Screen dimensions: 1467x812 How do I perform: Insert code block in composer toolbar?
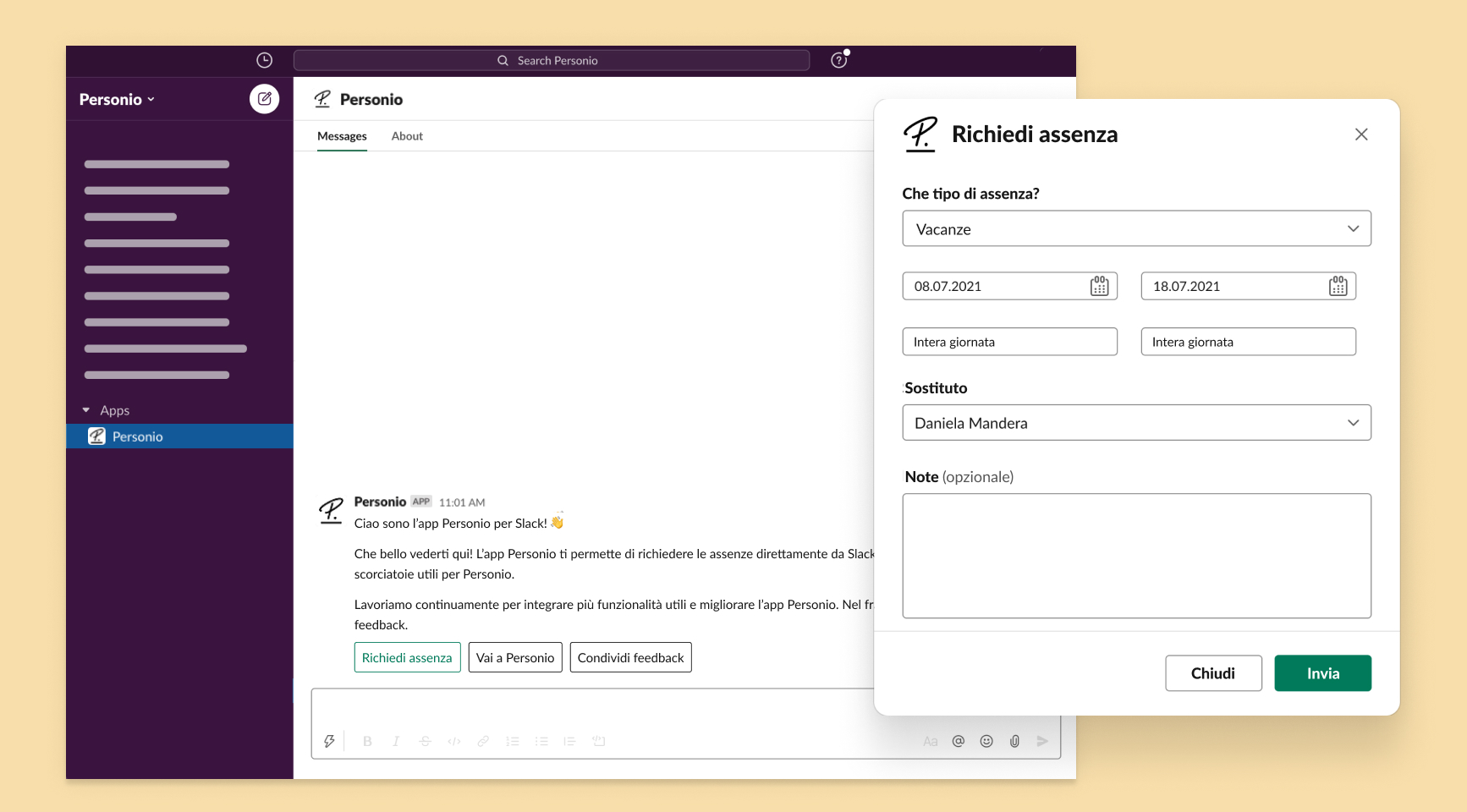tap(598, 741)
